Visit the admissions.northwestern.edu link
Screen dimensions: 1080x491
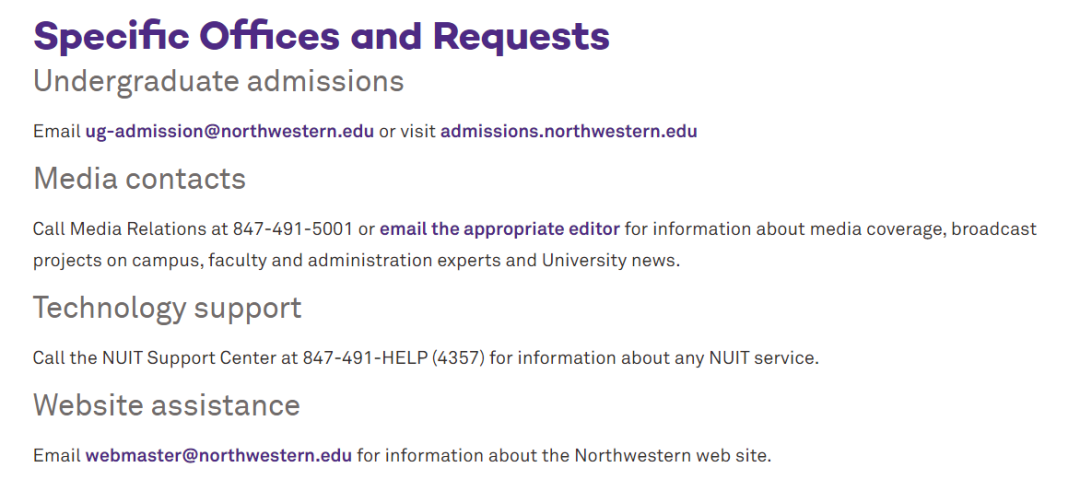click(568, 131)
